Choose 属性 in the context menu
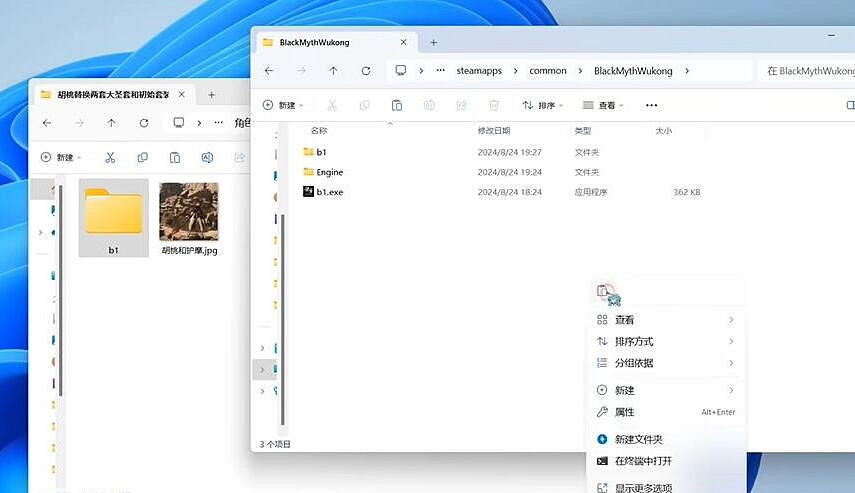This screenshot has width=855, height=493. click(x=666, y=412)
